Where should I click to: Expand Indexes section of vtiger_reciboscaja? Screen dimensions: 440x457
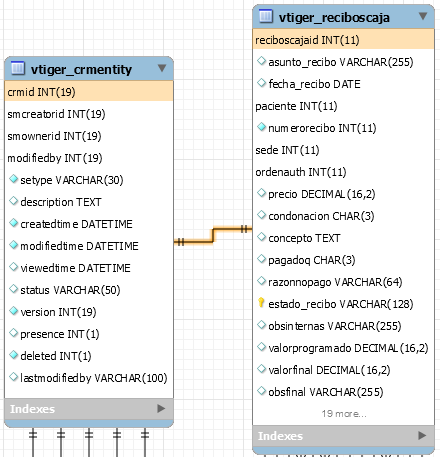tap(422, 435)
